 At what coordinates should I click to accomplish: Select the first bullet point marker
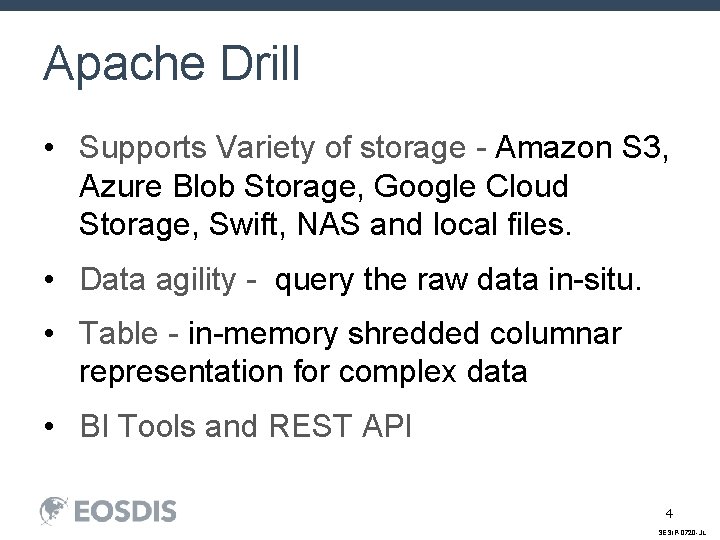[x=49, y=148]
